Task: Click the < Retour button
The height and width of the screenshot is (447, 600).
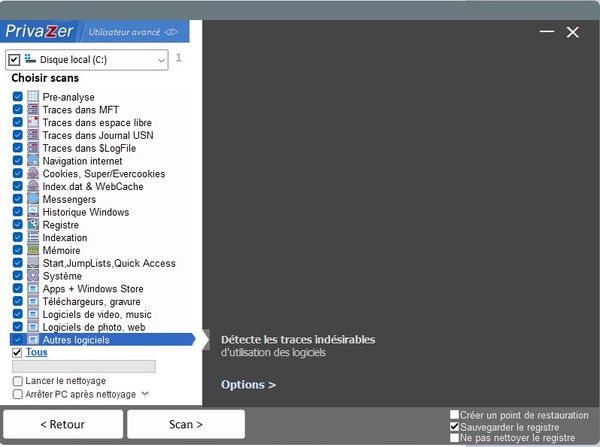Action: tap(62, 424)
